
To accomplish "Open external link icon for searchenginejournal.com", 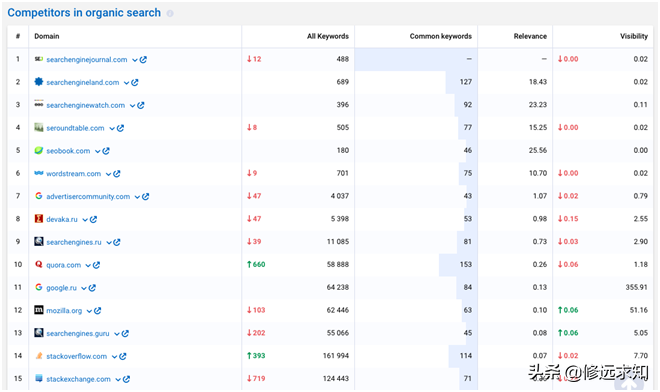I will [x=143, y=60].
